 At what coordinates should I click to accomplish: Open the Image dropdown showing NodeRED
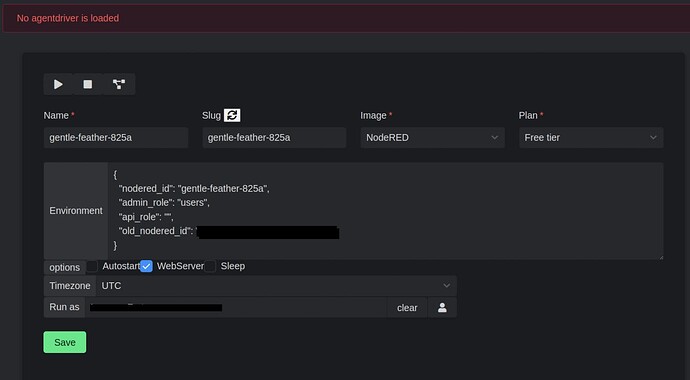(433, 138)
